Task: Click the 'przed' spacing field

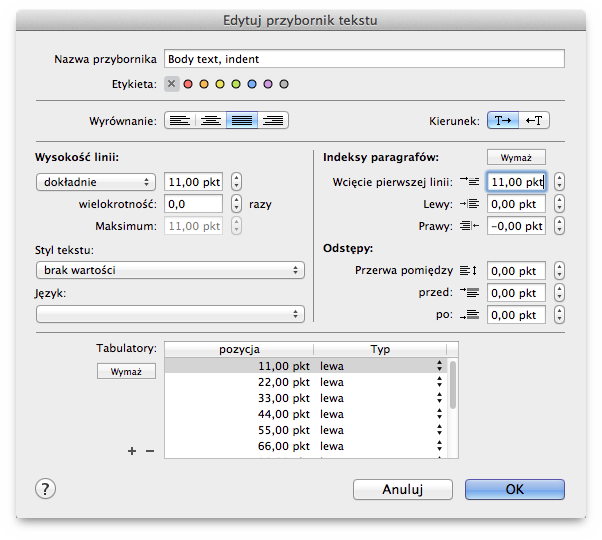Action: (x=516, y=293)
